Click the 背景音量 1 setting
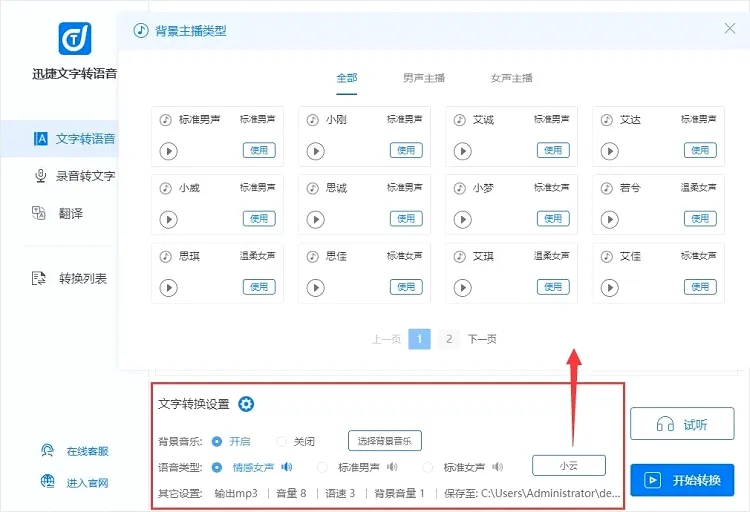Viewport: 750px width, 512px height. 399,493
